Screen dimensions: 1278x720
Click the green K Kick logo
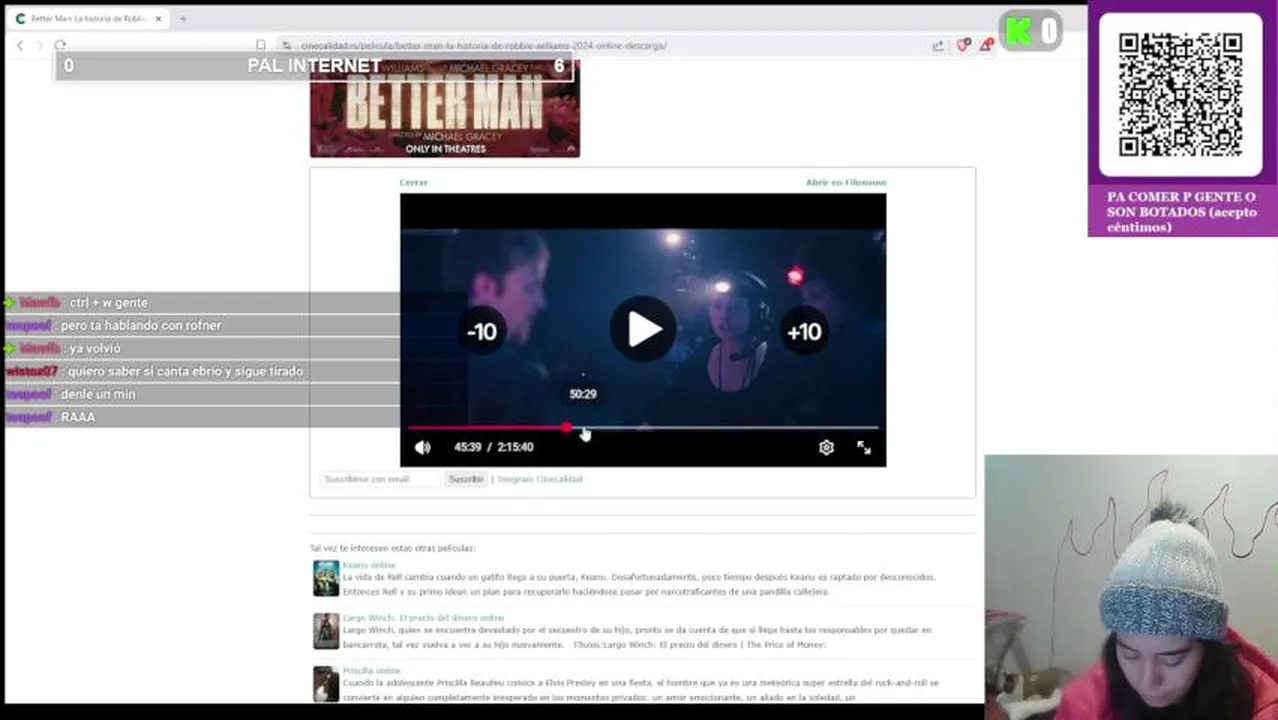[x=1019, y=32]
